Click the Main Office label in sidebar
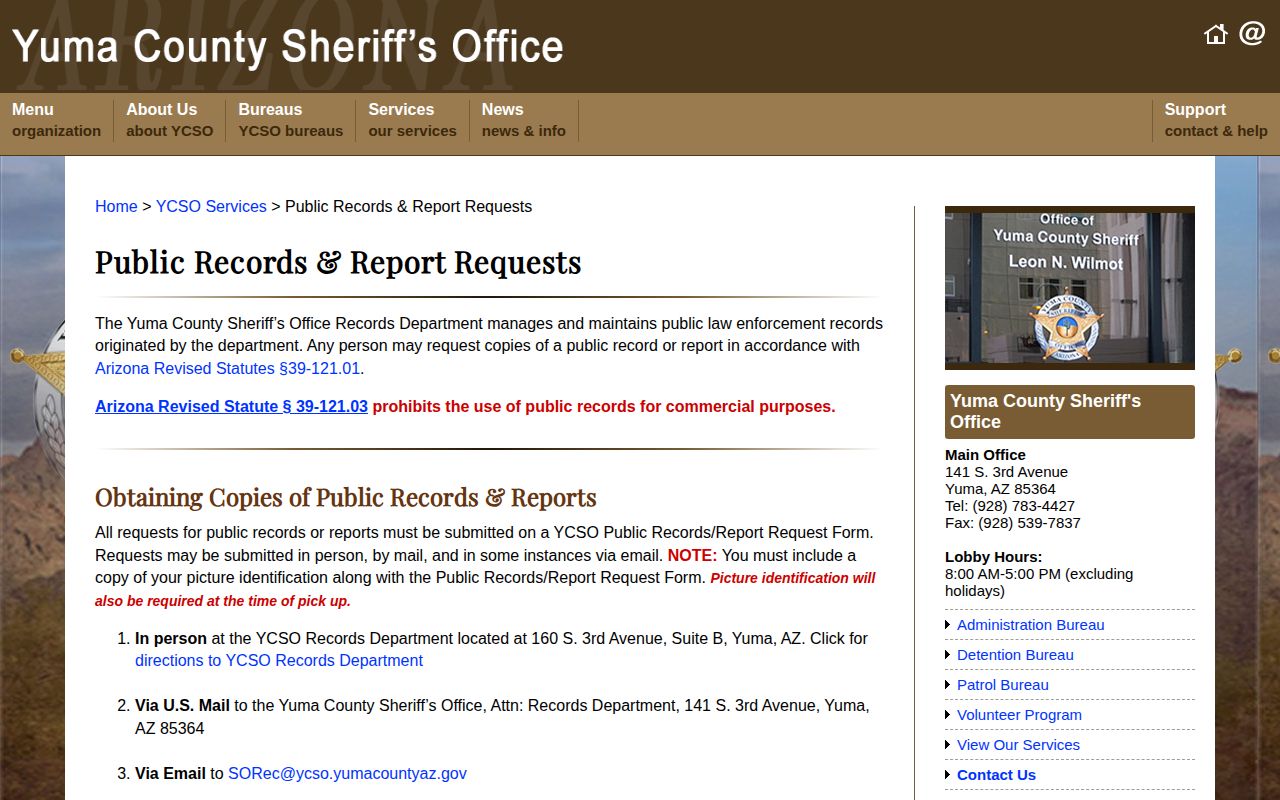 (985, 455)
